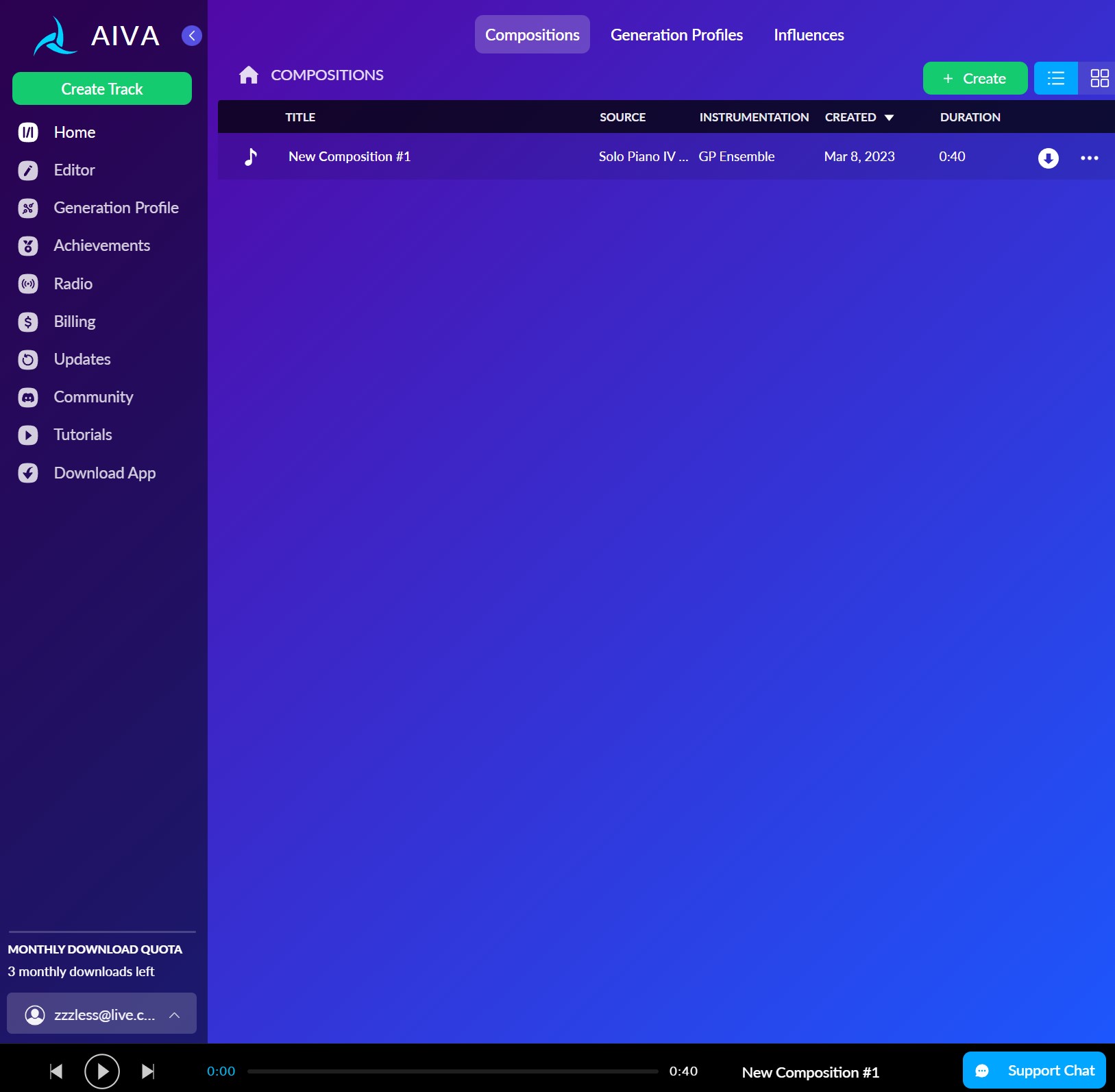Viewport: 1115px width, 1092px height.
Task: Click the Updates sidebar label
Action: click(x=82, y=359)
